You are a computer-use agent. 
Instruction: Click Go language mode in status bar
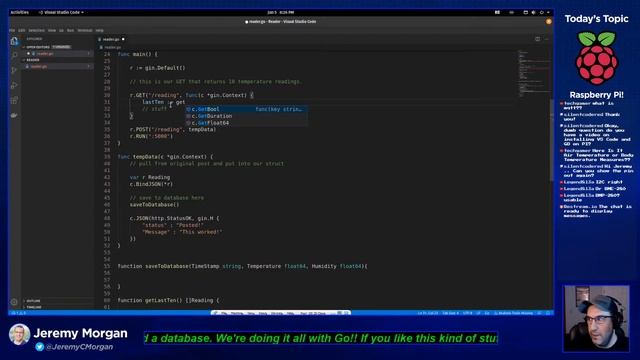point(487,313)
